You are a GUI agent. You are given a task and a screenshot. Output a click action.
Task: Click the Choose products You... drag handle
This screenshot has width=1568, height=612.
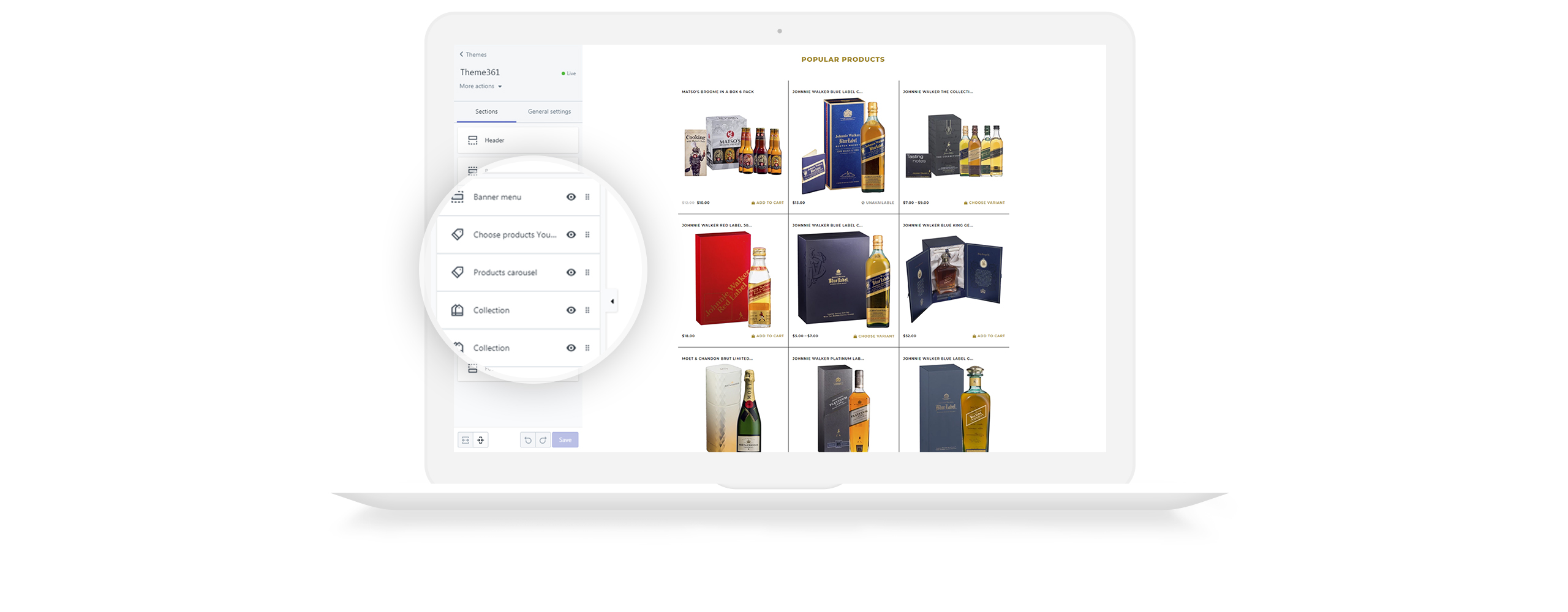587,235
